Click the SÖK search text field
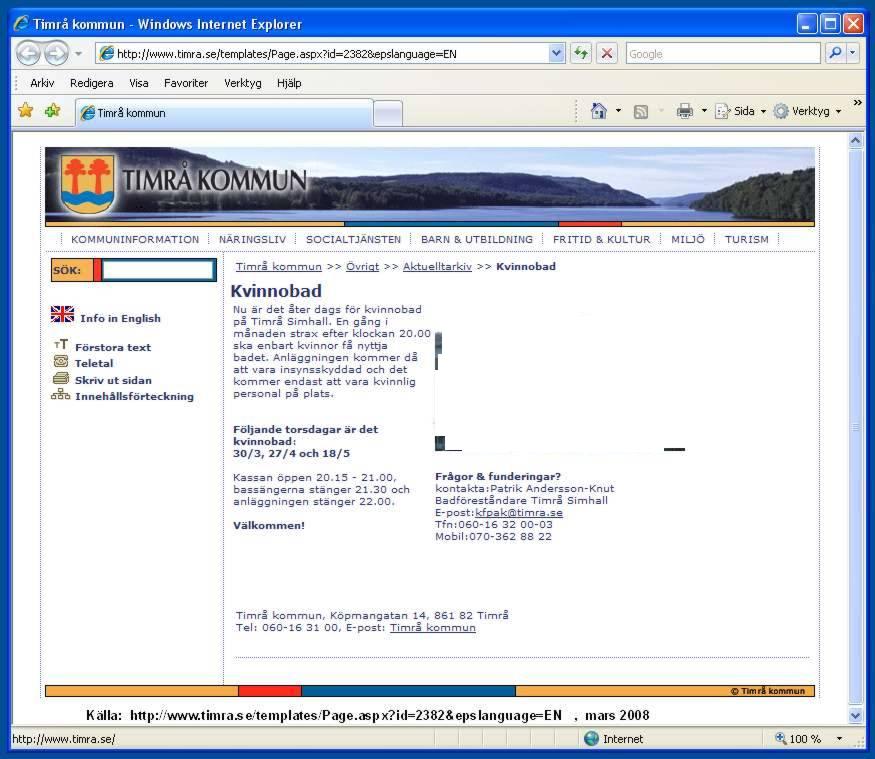 click(x=158, y=270)
